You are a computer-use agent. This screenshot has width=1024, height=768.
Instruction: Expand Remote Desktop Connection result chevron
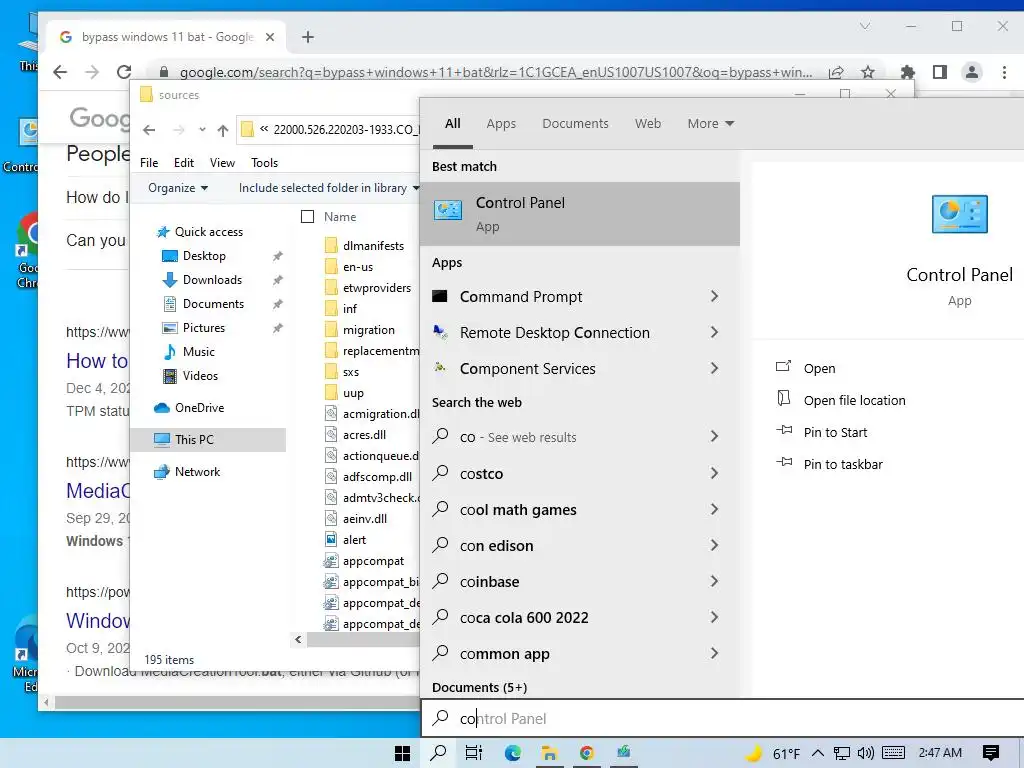pos(714,332)
